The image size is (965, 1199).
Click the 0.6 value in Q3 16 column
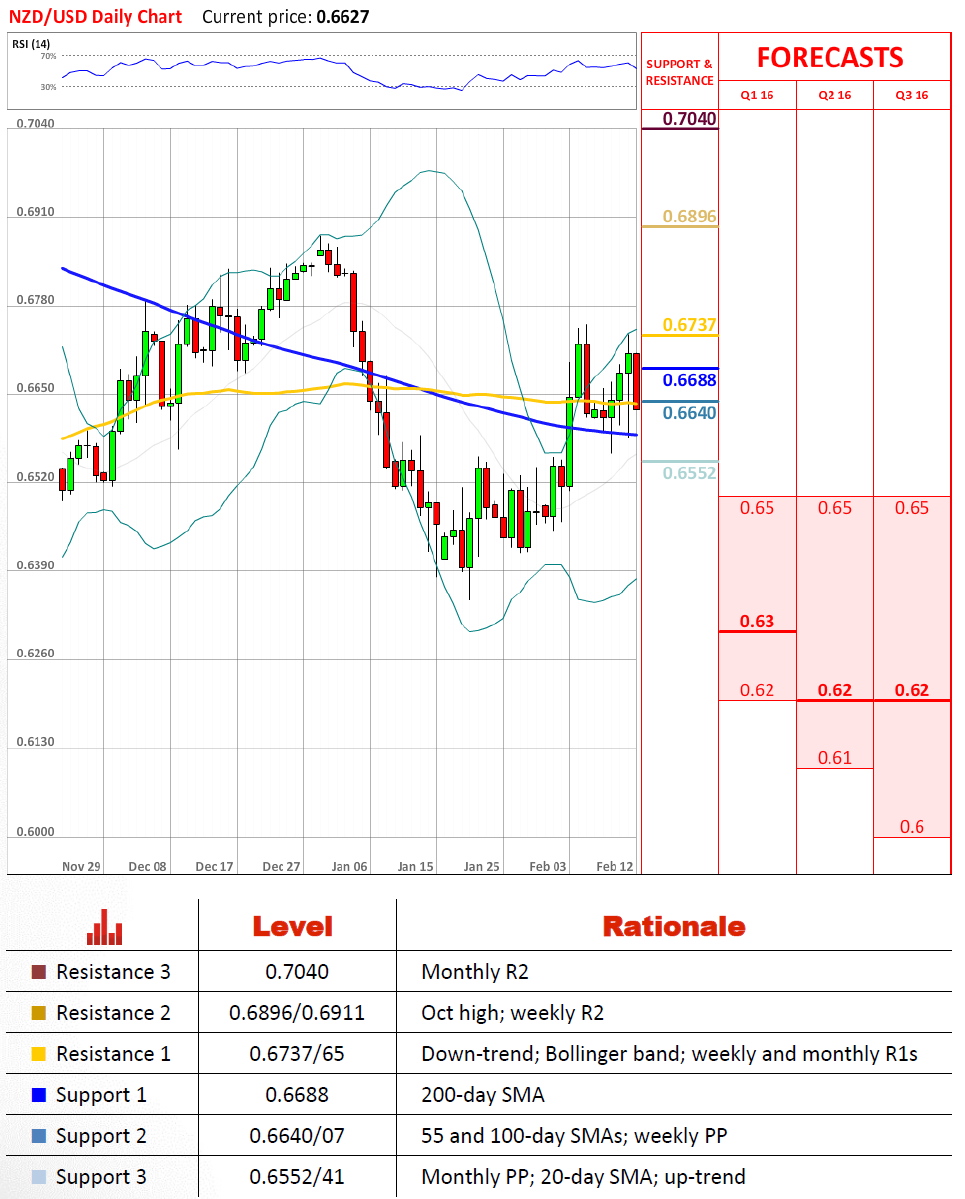(912, 827)
